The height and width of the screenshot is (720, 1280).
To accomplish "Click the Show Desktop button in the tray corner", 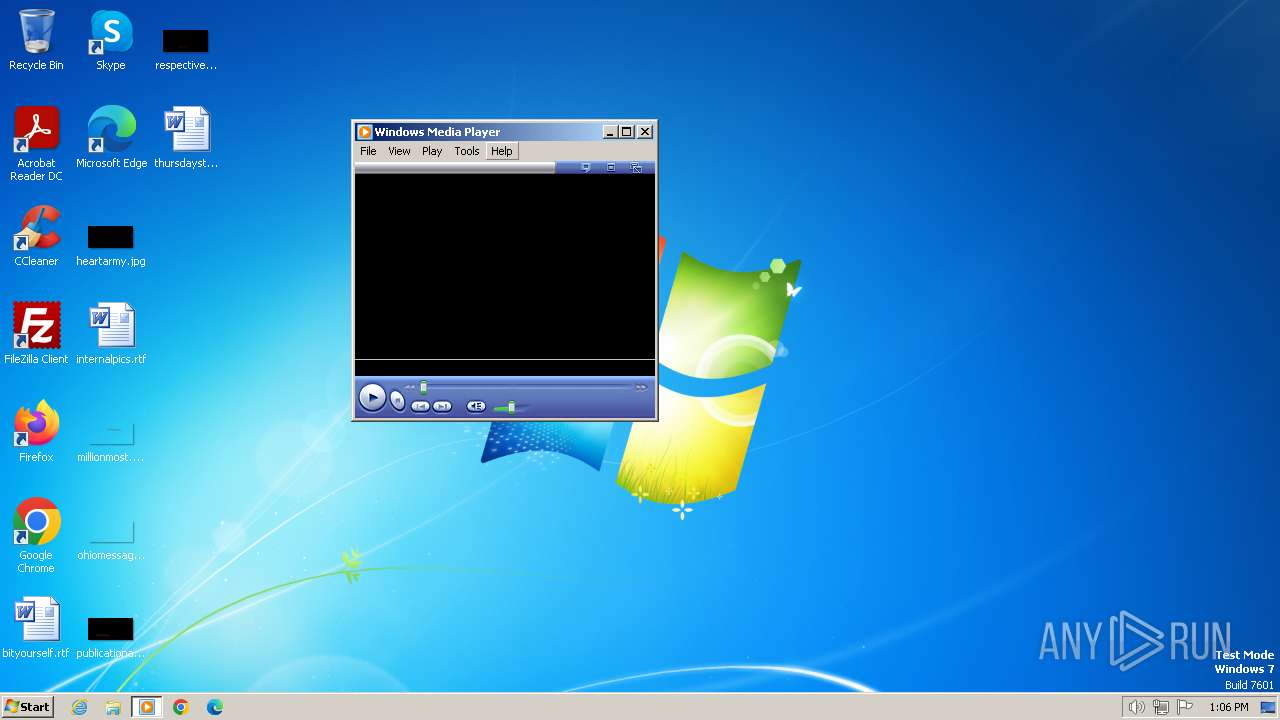I will (x=1268, y=707).
